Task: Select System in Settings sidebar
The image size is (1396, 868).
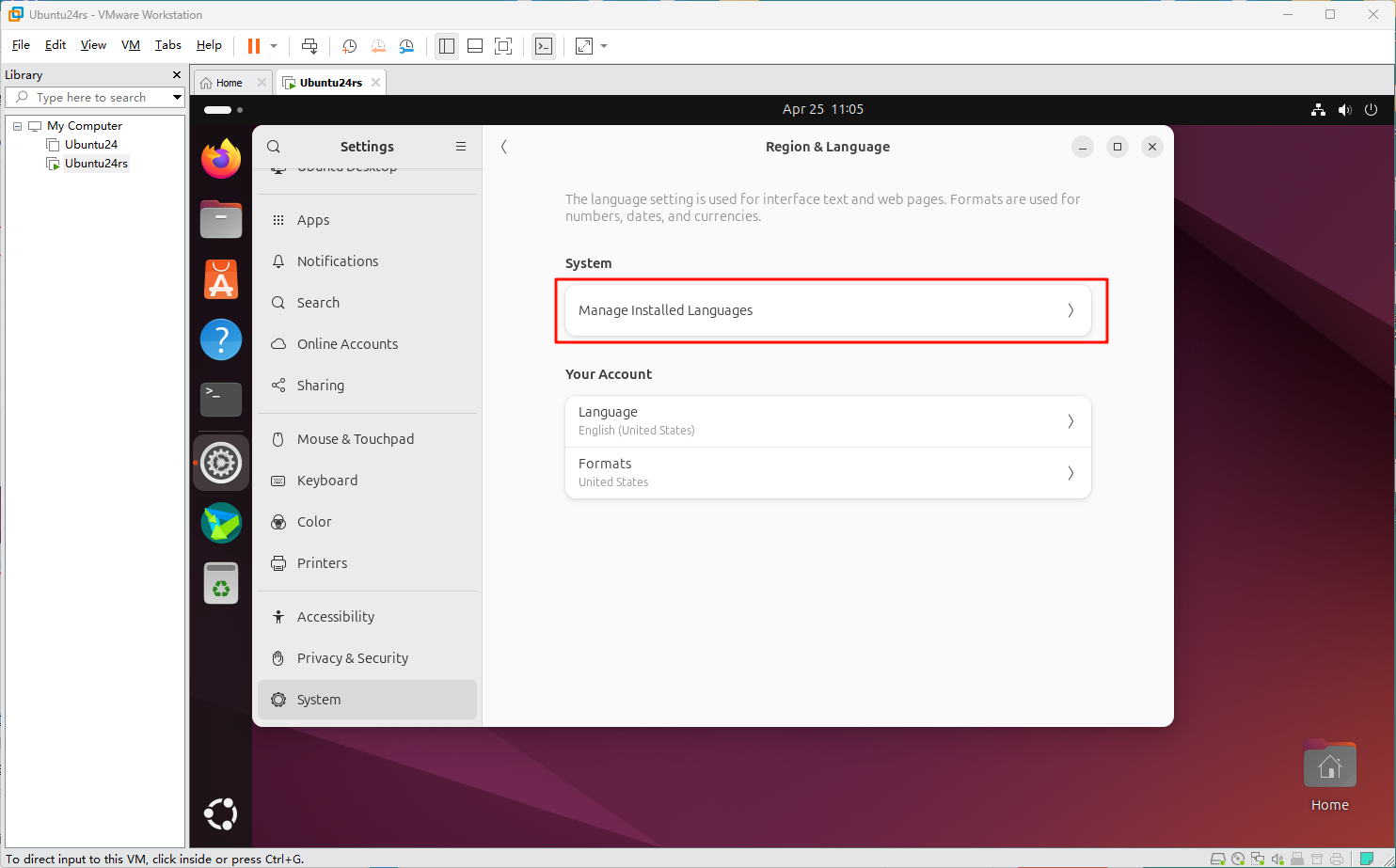Action: (368, 700)
